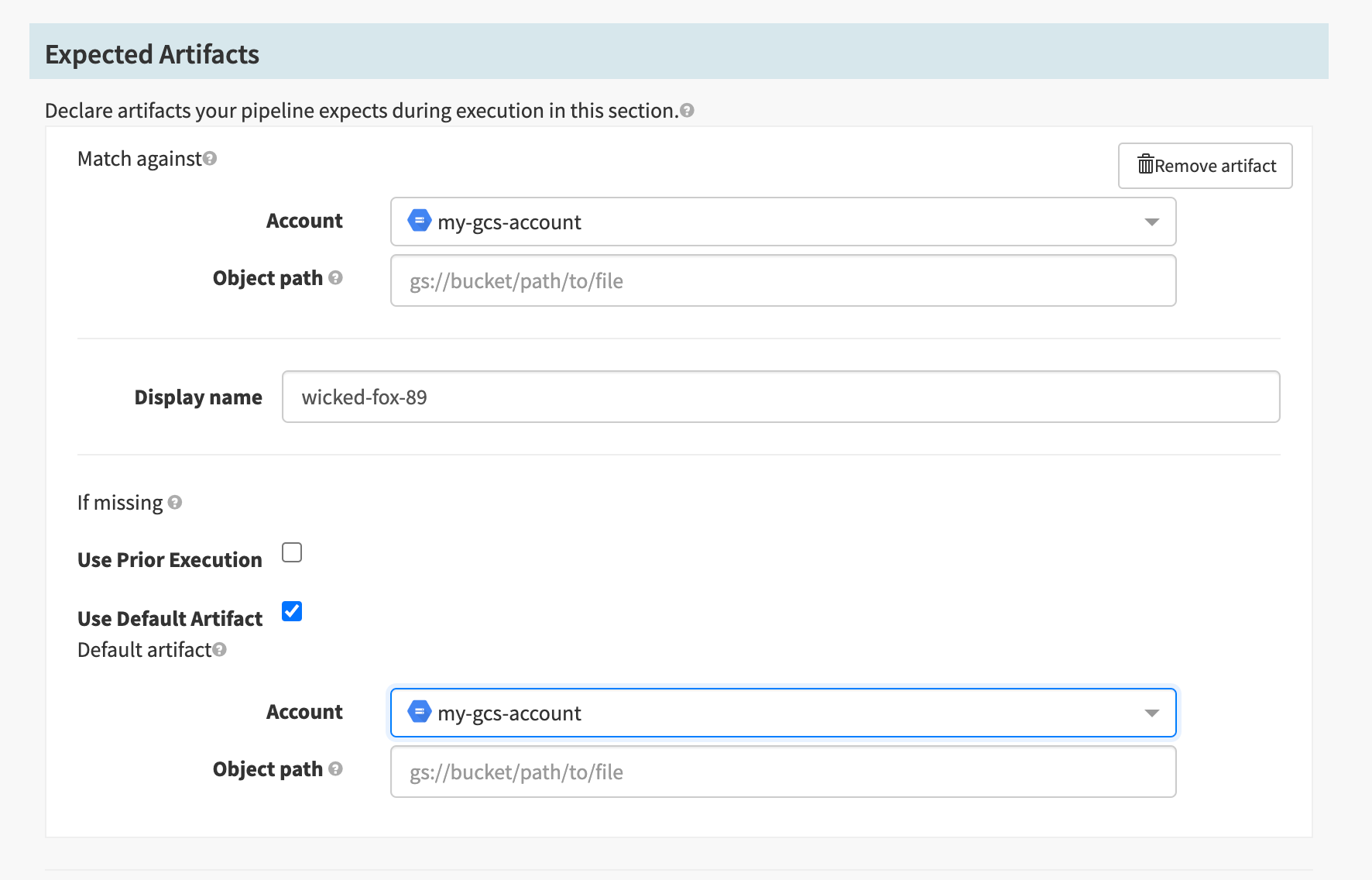Click the trash icon on Remove artifact
The width and height of the screenshot is (1372, 880).
(x=1146, y=164)
